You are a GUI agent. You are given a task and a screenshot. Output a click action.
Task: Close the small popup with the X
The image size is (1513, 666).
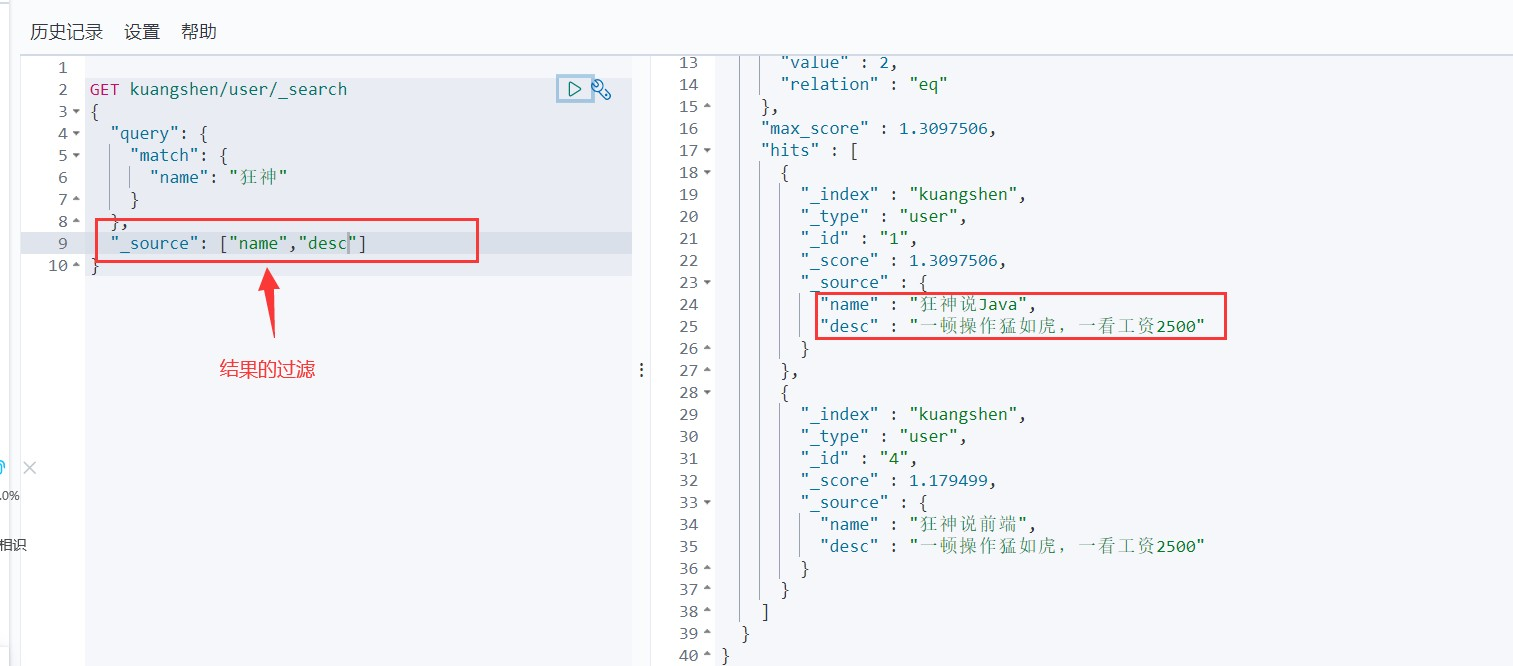30,468
